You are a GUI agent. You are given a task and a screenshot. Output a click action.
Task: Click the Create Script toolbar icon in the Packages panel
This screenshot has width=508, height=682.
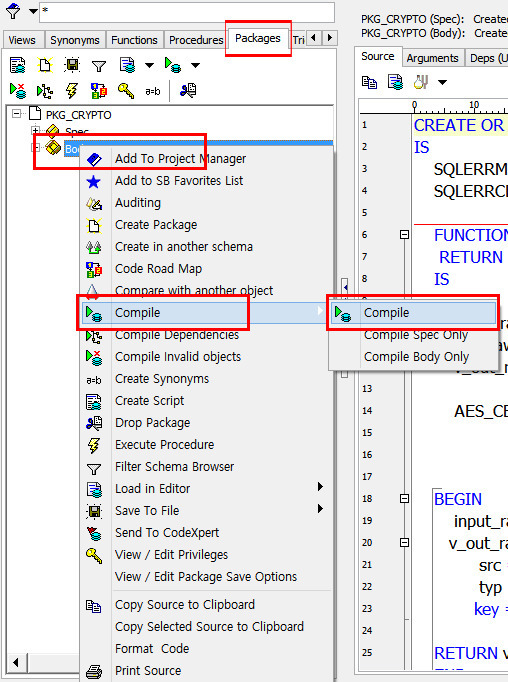click(x=18, y=65)
